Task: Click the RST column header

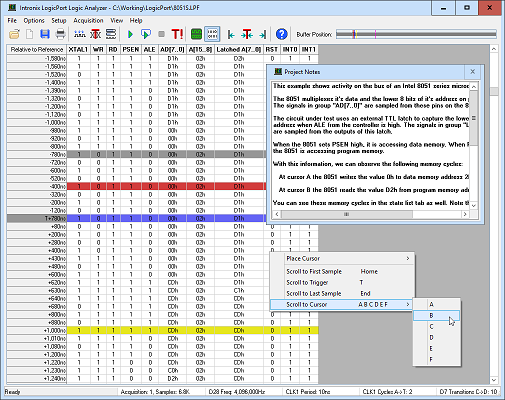Action: click(x=272, y=49)
